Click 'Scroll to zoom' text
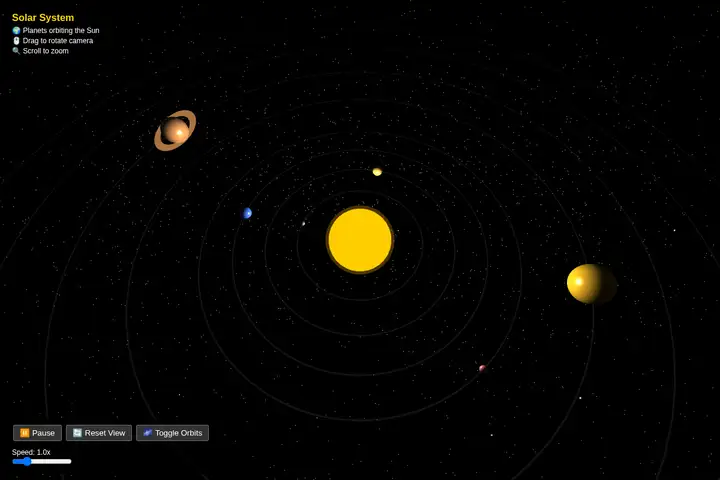The width and height of the screenshot is (720, 480). coord(45,51)
